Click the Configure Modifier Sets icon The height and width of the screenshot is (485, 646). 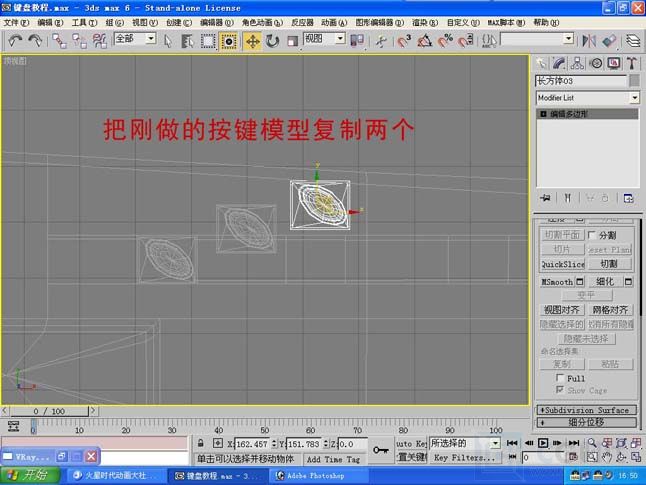(x=628, y=198)
